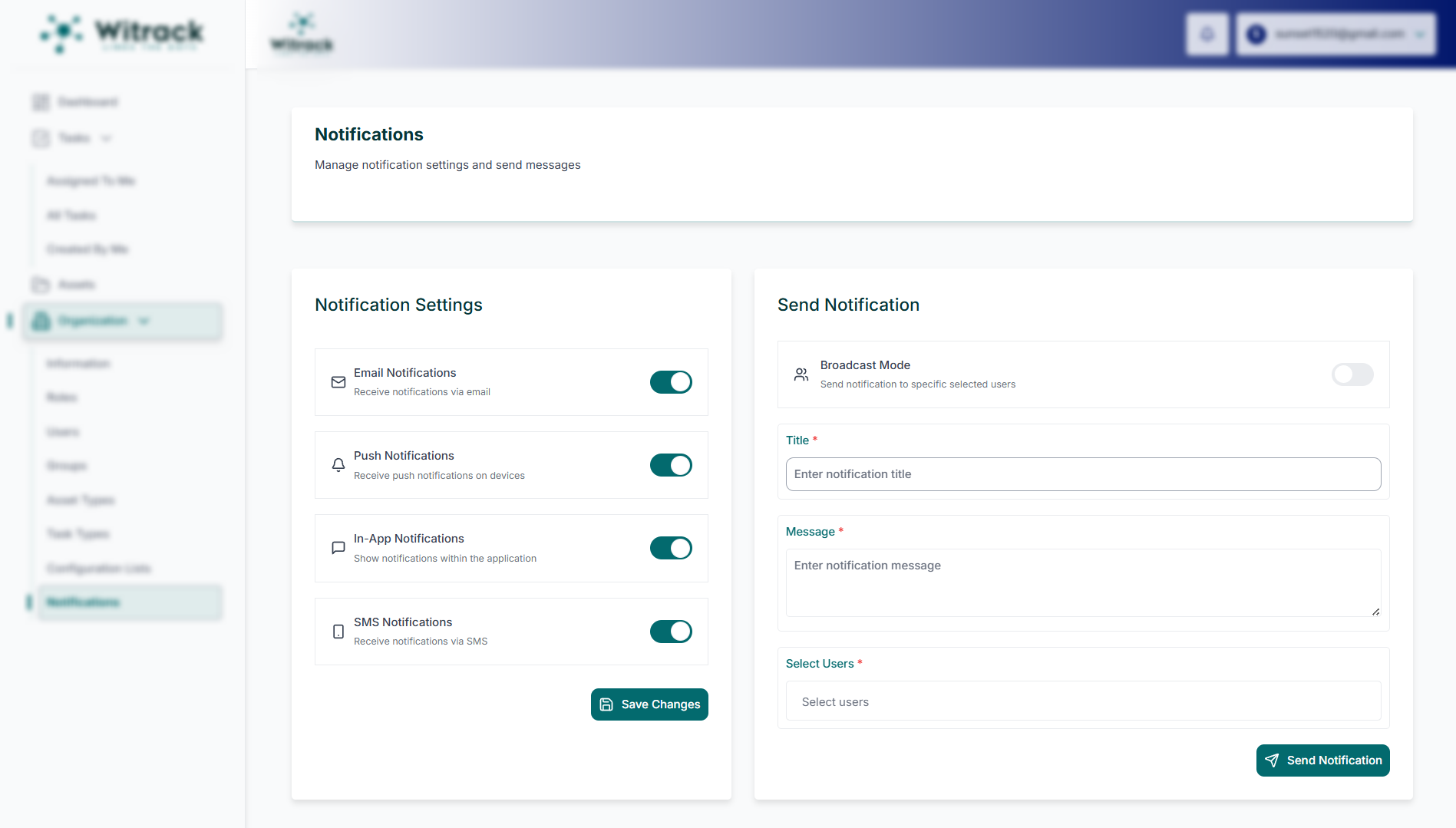Click the Dashboard icon in the sidebar
The width and height of the screenshot is (1456, 828).
(41, 102)
